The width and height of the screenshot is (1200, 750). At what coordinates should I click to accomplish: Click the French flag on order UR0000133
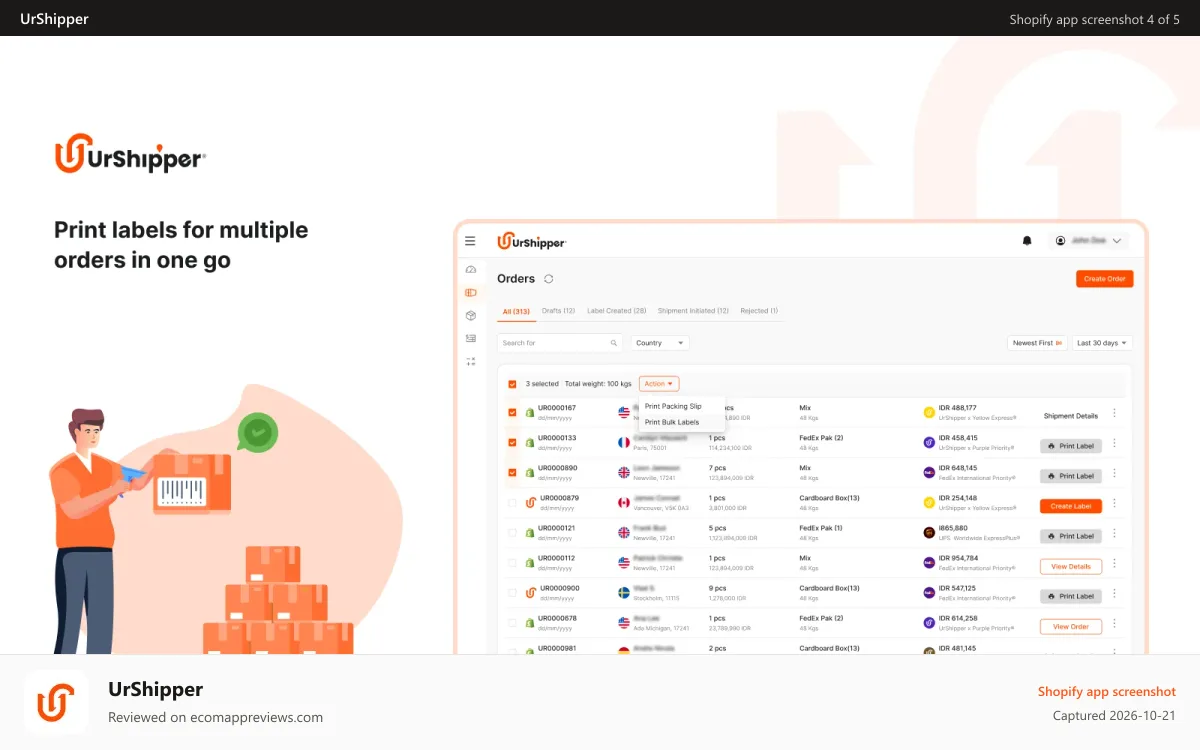point(624,442)
